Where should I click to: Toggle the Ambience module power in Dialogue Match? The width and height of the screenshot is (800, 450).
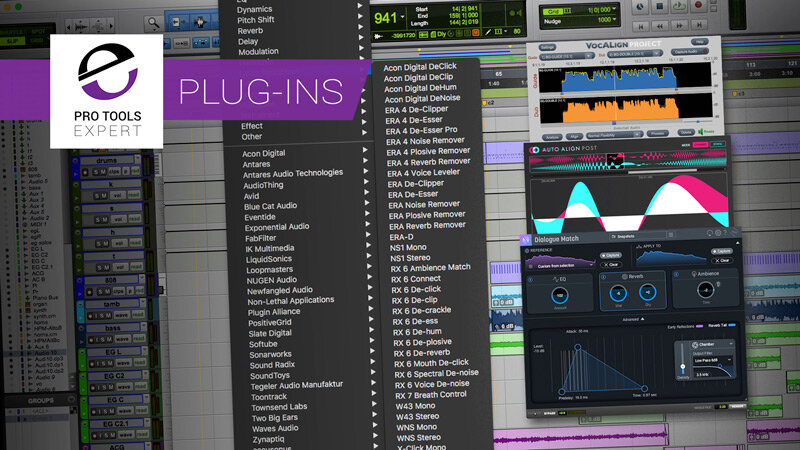point(677,274)
